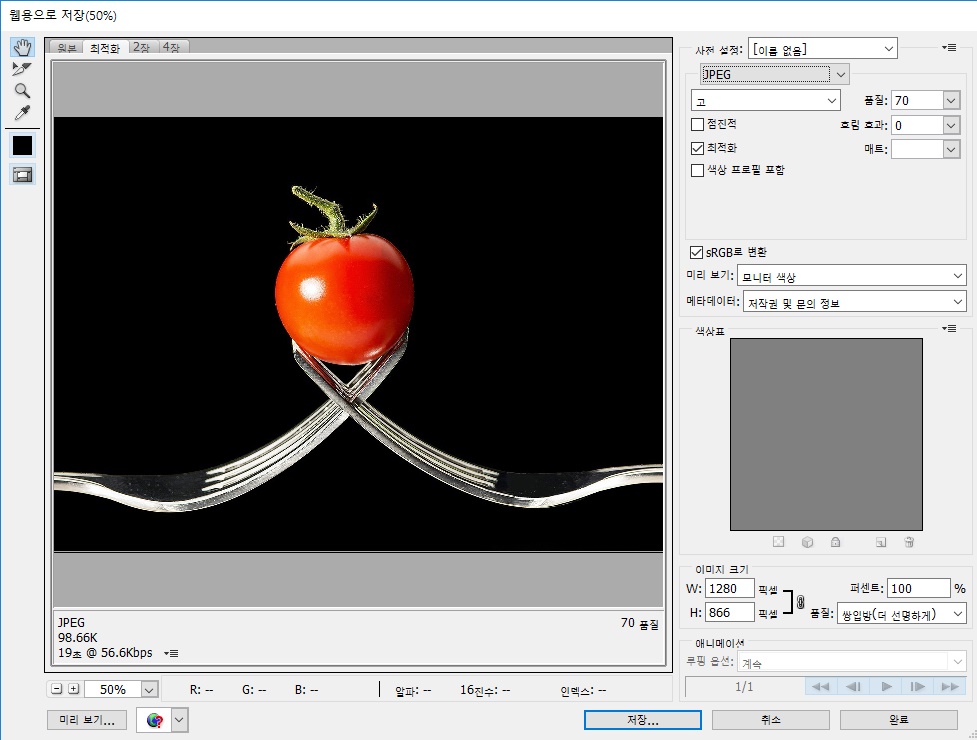Click the zoom out minus button
This screenshot has width=977, height=740.
click(57, 689)
